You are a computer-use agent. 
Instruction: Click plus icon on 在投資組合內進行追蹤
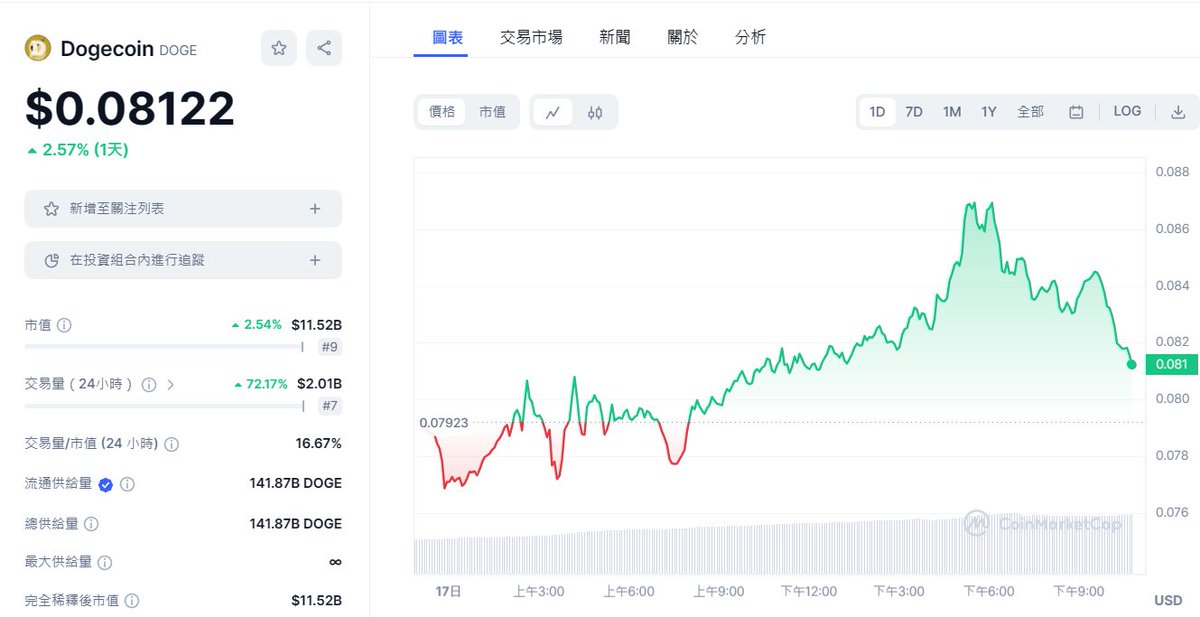(x=315, y=260)
